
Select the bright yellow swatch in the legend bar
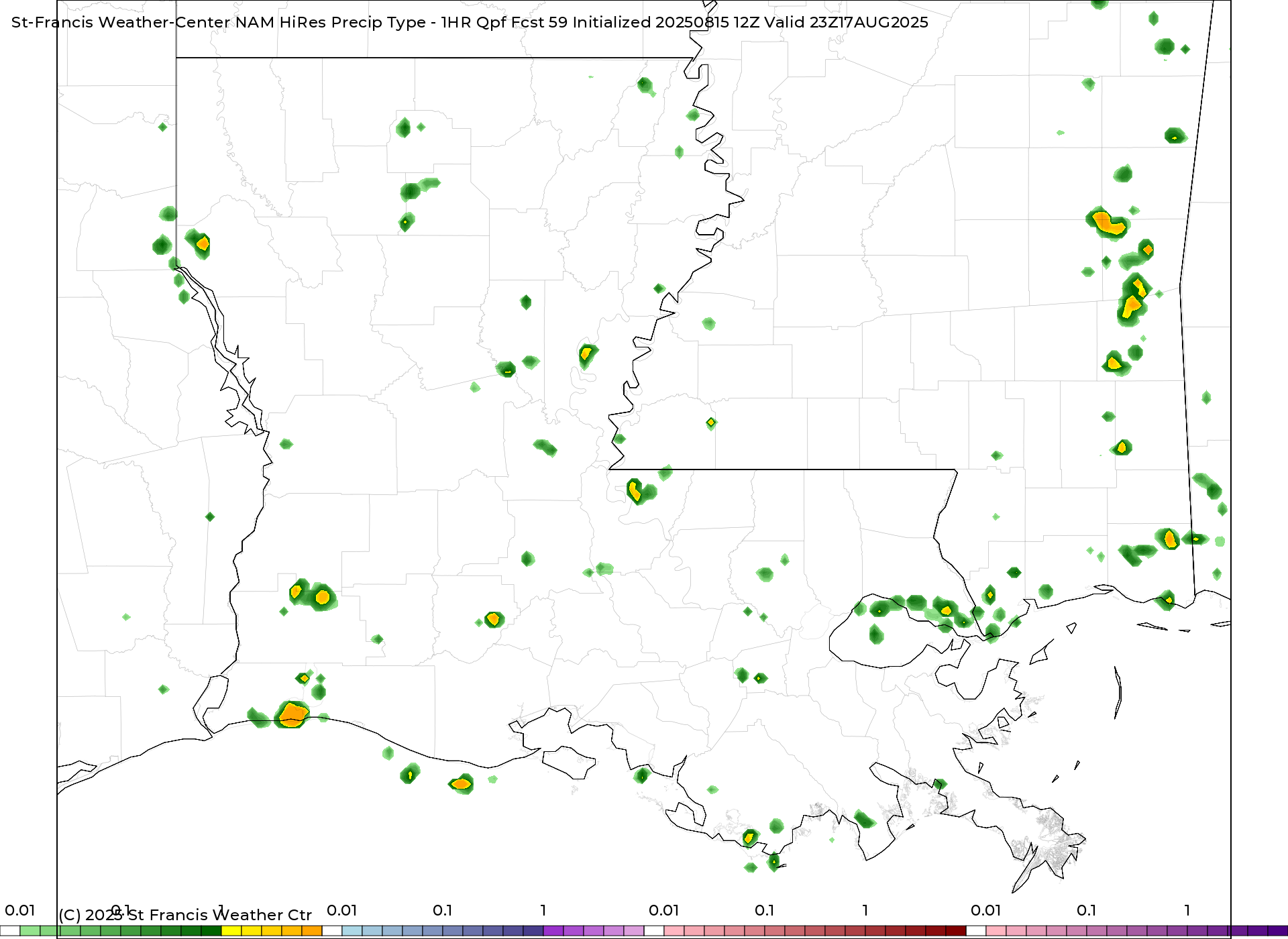(231, 931)
